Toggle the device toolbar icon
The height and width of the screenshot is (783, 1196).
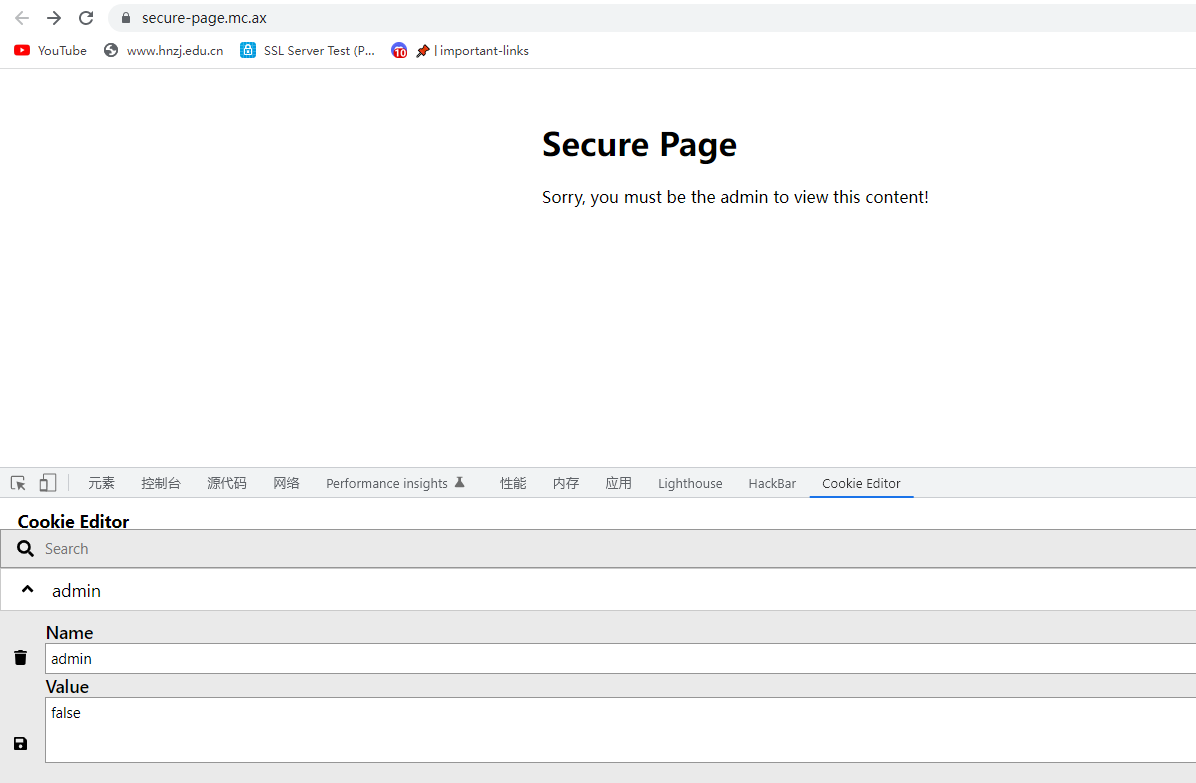click(x=47, y=483)
